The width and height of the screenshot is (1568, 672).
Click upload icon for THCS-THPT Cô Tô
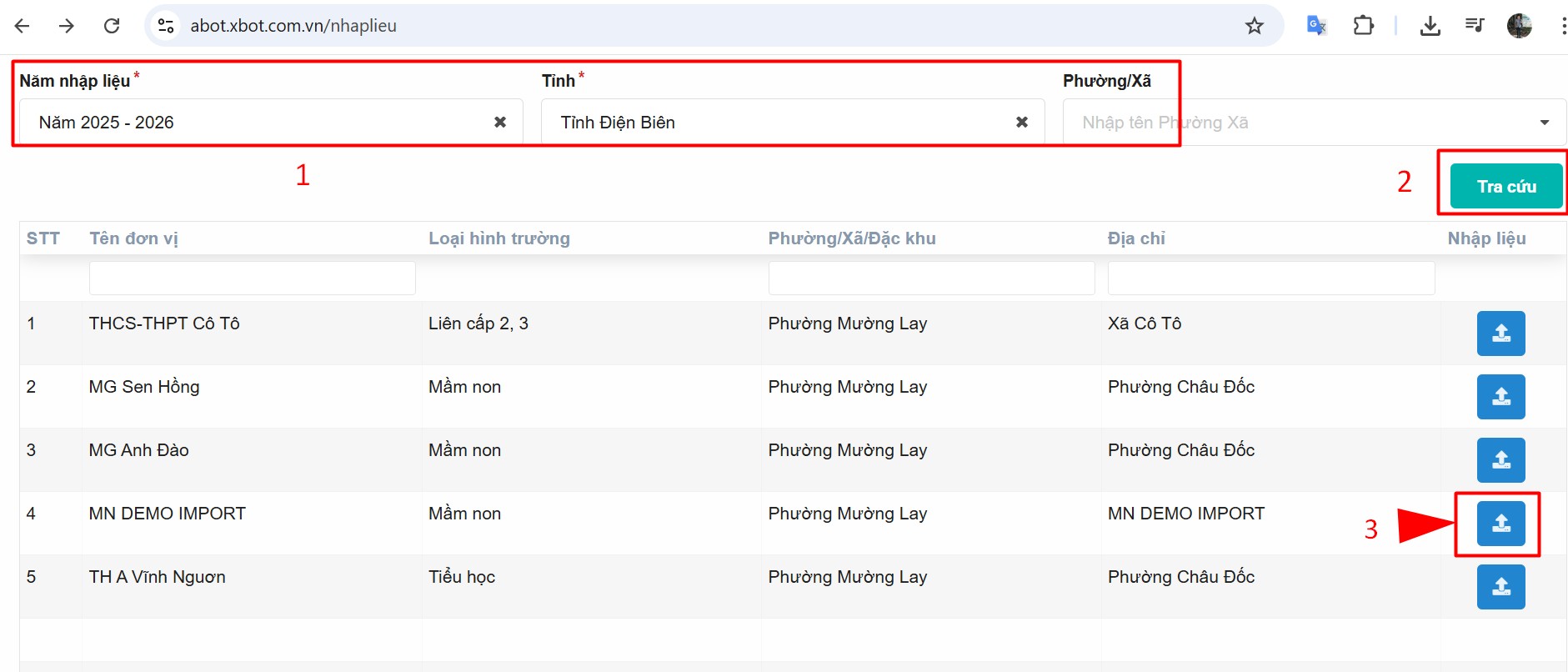pyautogui.click(x=1500, y=333)
